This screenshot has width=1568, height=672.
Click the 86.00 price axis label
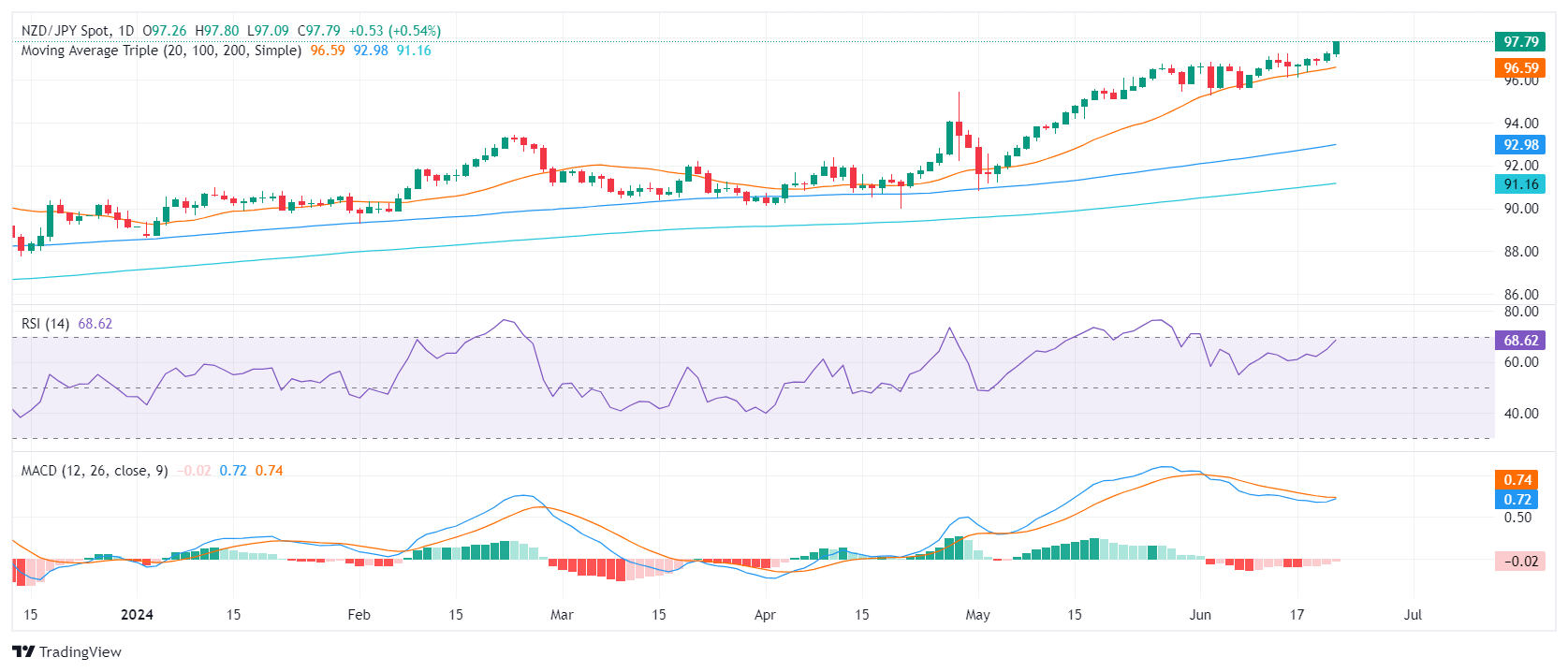1521,295
